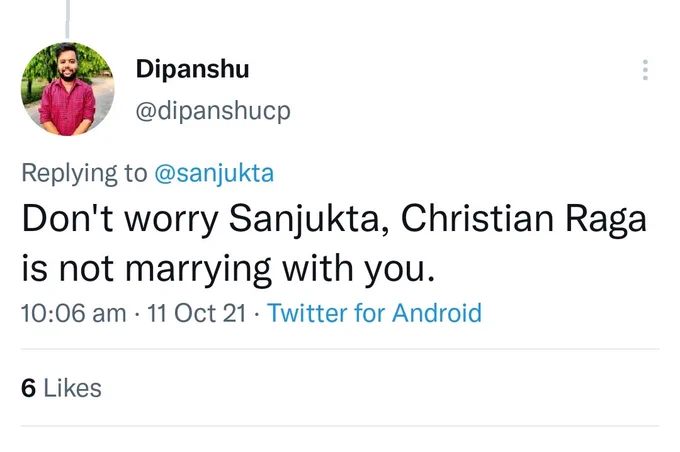Click the 11 Oct 21 date
Viewport: 680px width, 452px height.
[x=197, y=313]
